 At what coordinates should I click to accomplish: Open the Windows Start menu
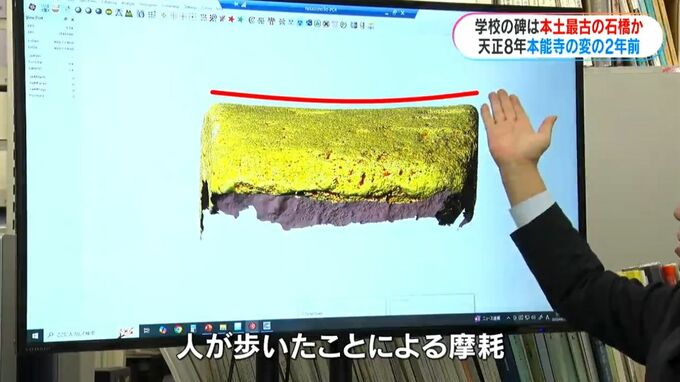pyautogui.click(x=35, y=336)
